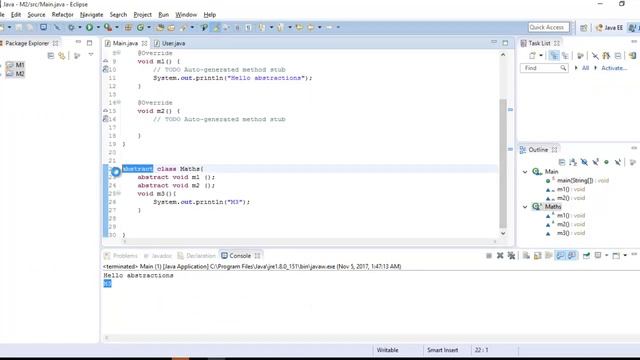The width and height of the screenshot is (640, 360).
Task: Click the New Java Class green C icon
Action: click(x=140, y=27)
